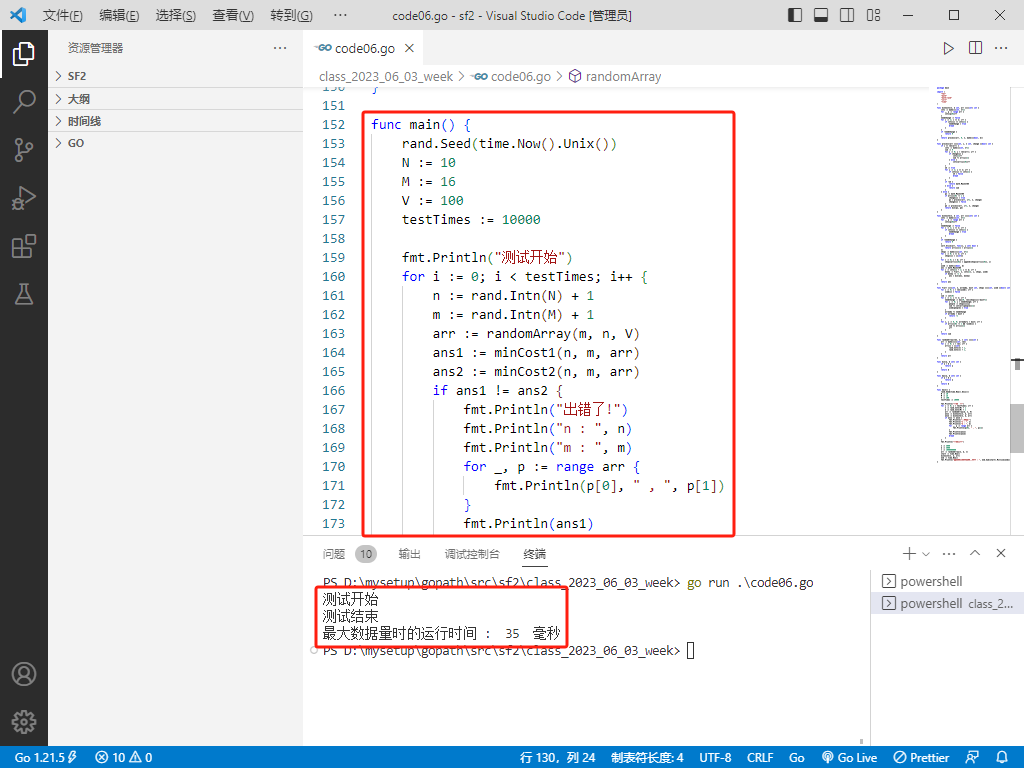Click line number 166 in the gutter
This screenshot has width=1024, height=768.
tap(333, 391)
